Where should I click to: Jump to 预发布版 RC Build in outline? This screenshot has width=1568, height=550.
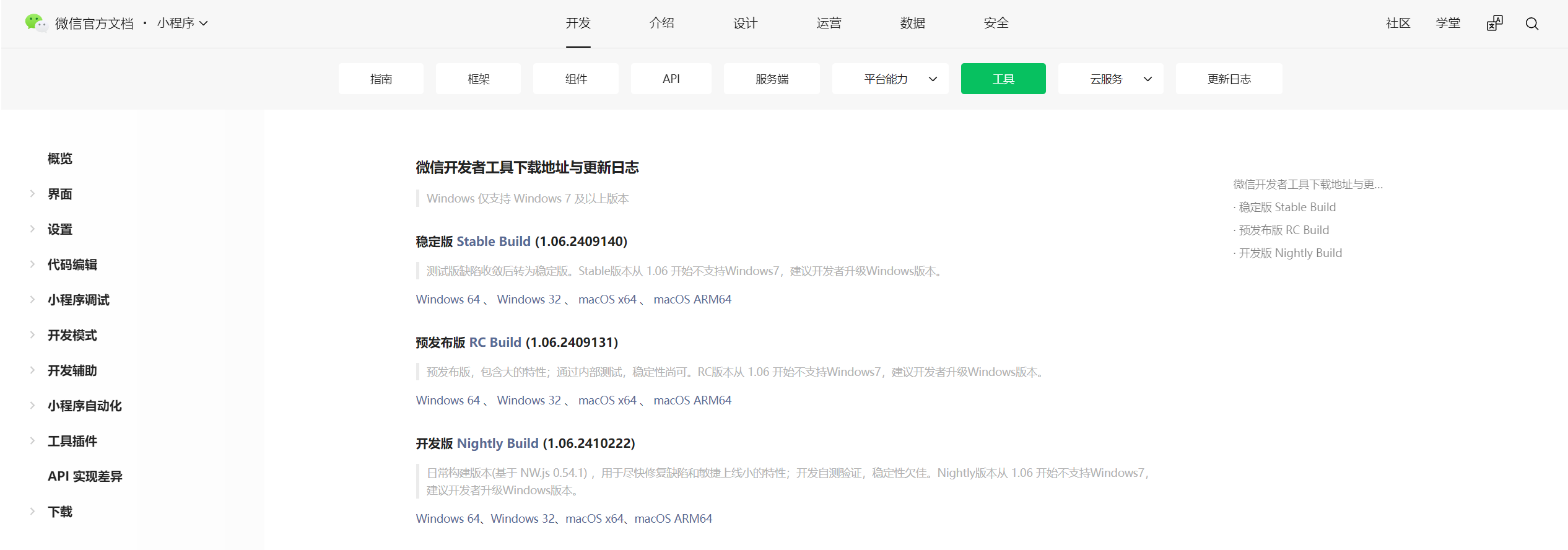tap(1284, 230)
